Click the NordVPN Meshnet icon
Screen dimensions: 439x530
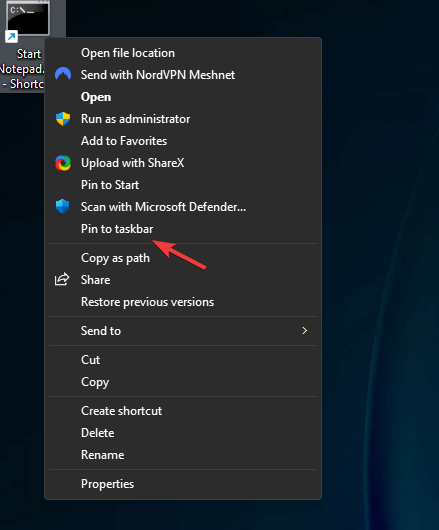point(63,74)
